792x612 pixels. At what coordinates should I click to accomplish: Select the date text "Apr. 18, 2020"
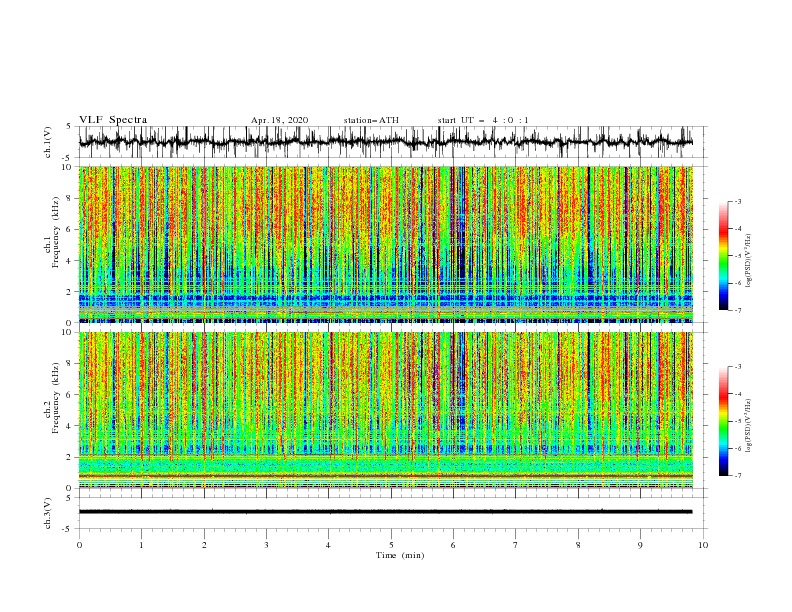[x=279, y=120]
